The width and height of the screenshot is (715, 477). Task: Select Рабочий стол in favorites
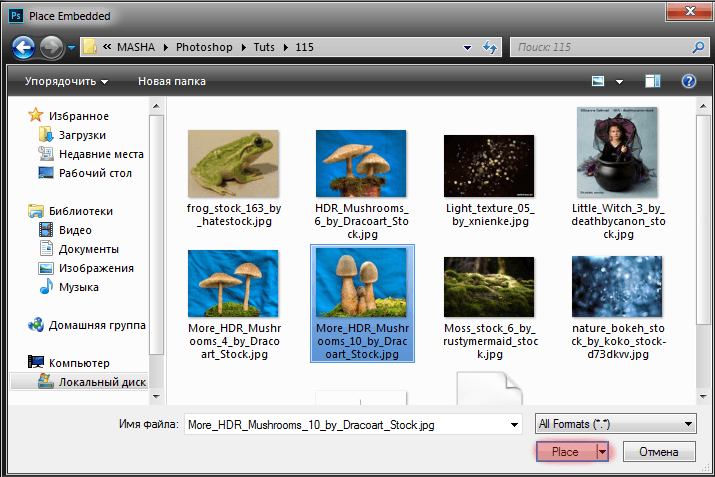[94, 173]
